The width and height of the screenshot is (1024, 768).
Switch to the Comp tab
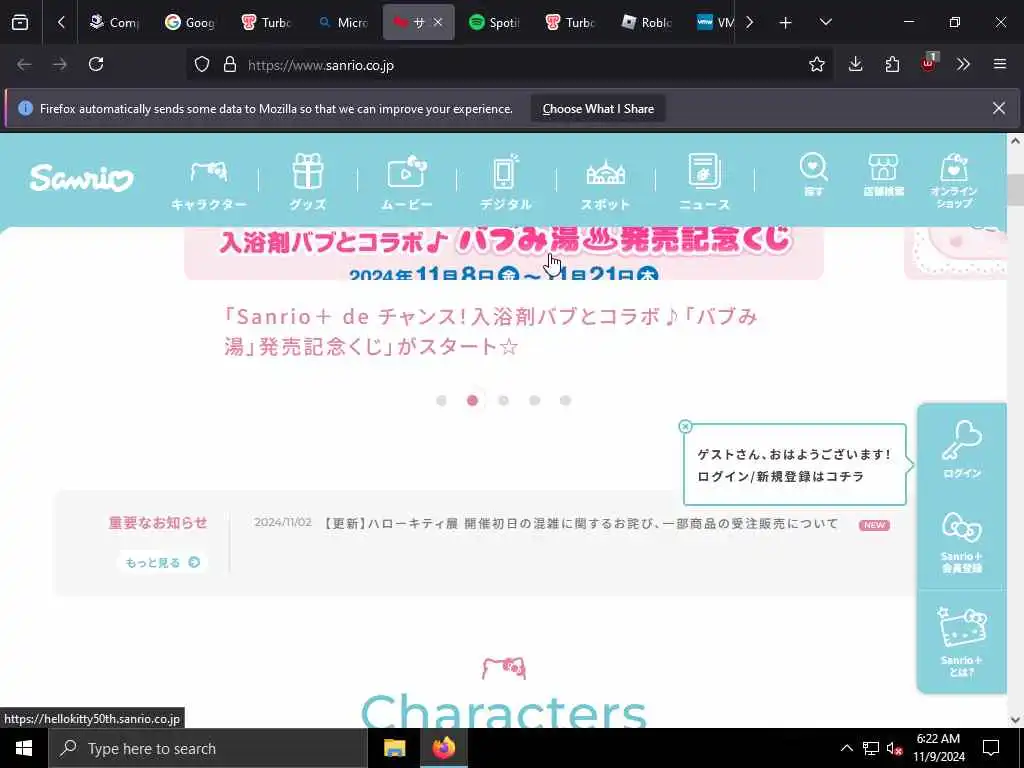pyautogui.click(x=114, y=22)
